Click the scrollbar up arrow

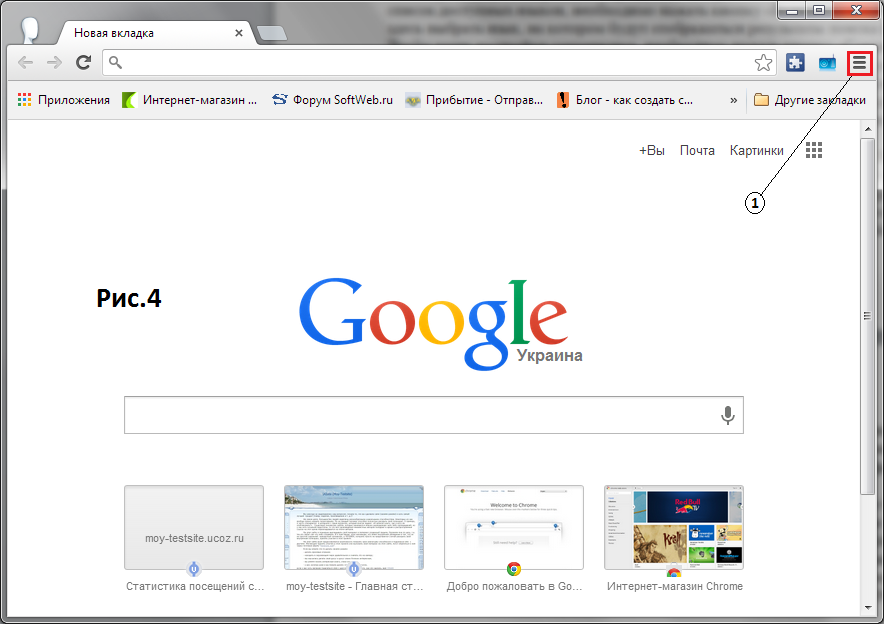click(x=868, y=129)
